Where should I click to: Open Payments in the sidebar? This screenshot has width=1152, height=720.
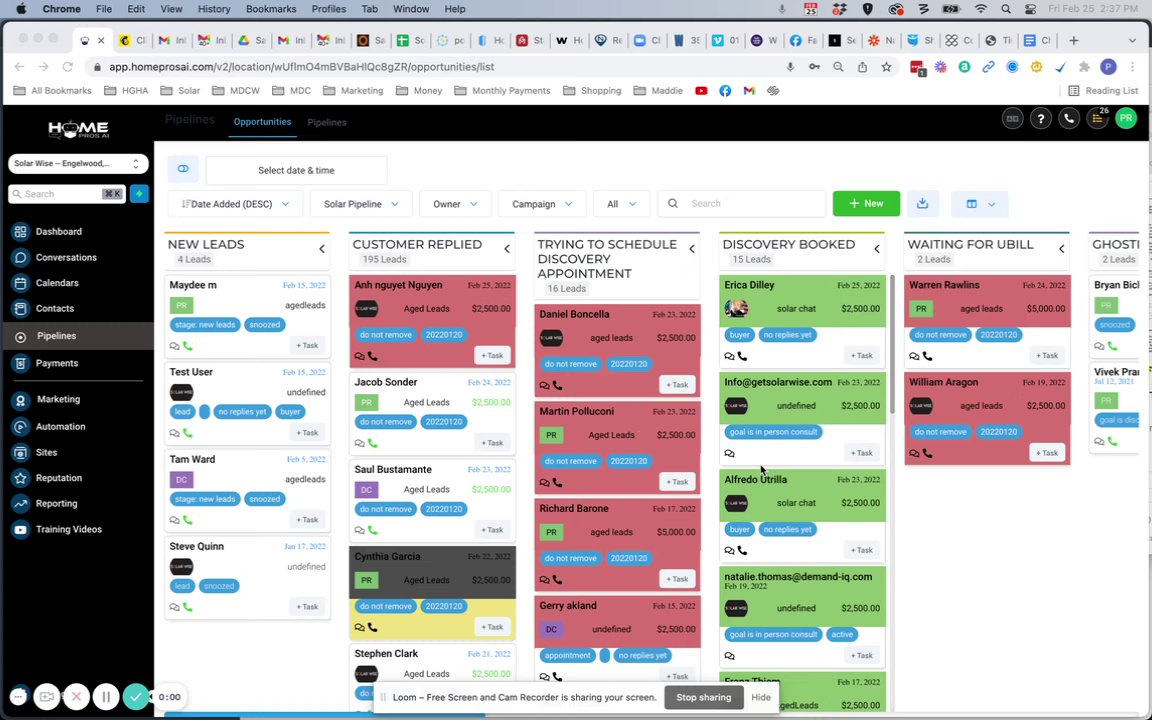tap(57, 363)
